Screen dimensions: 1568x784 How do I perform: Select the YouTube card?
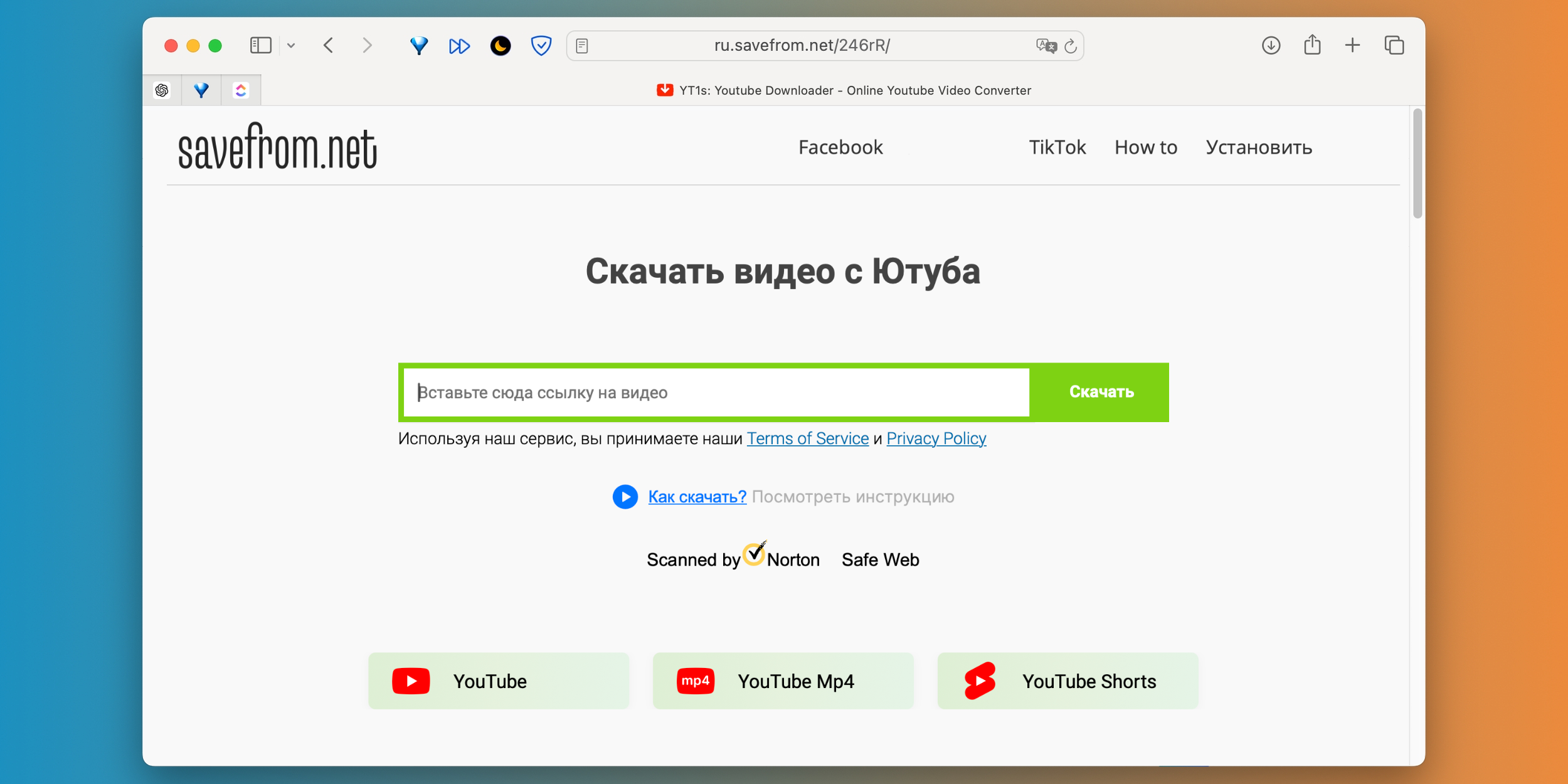[x=499, y=681]
